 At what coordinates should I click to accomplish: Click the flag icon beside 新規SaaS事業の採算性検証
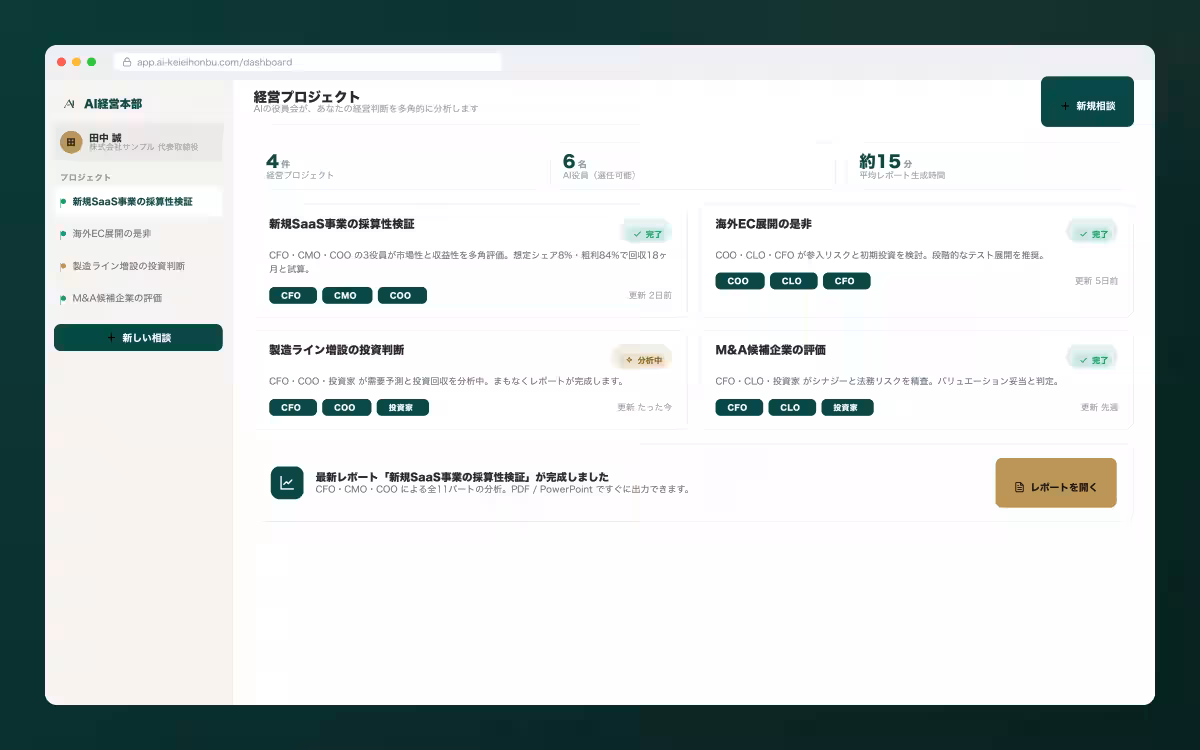coord(63,202)
